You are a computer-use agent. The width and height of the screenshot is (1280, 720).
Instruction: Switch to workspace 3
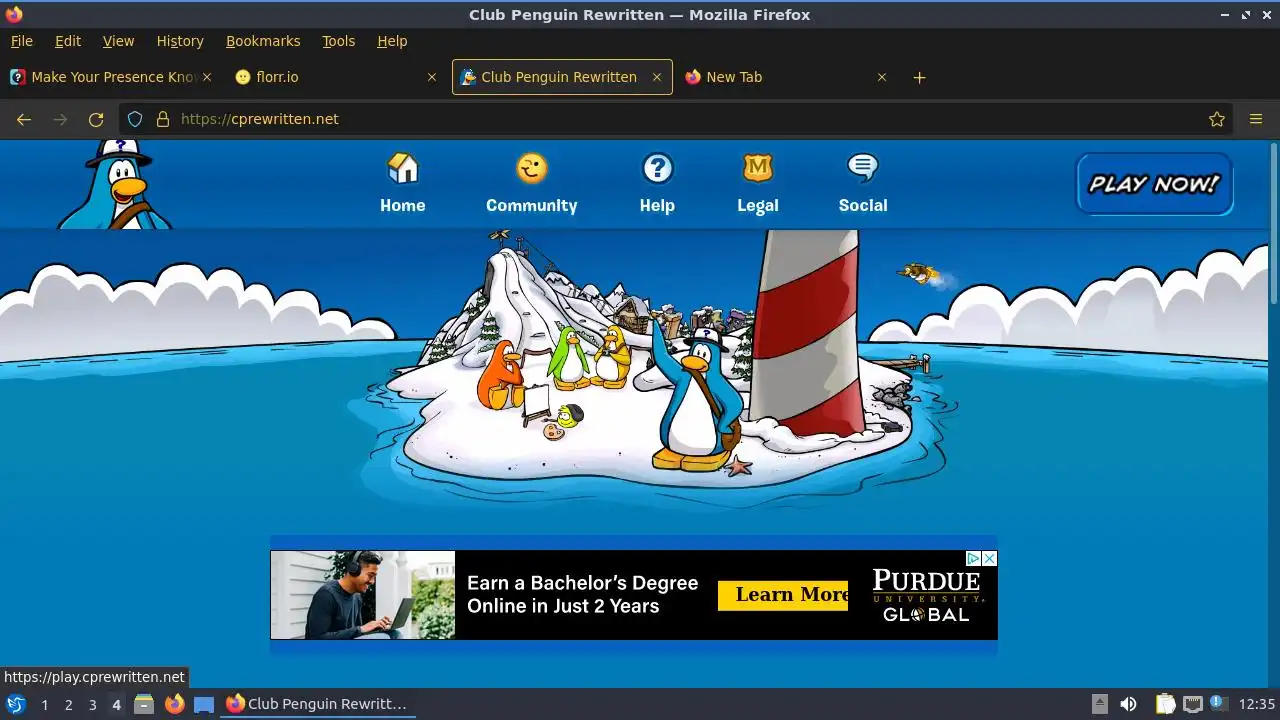(x=92, y=704)
